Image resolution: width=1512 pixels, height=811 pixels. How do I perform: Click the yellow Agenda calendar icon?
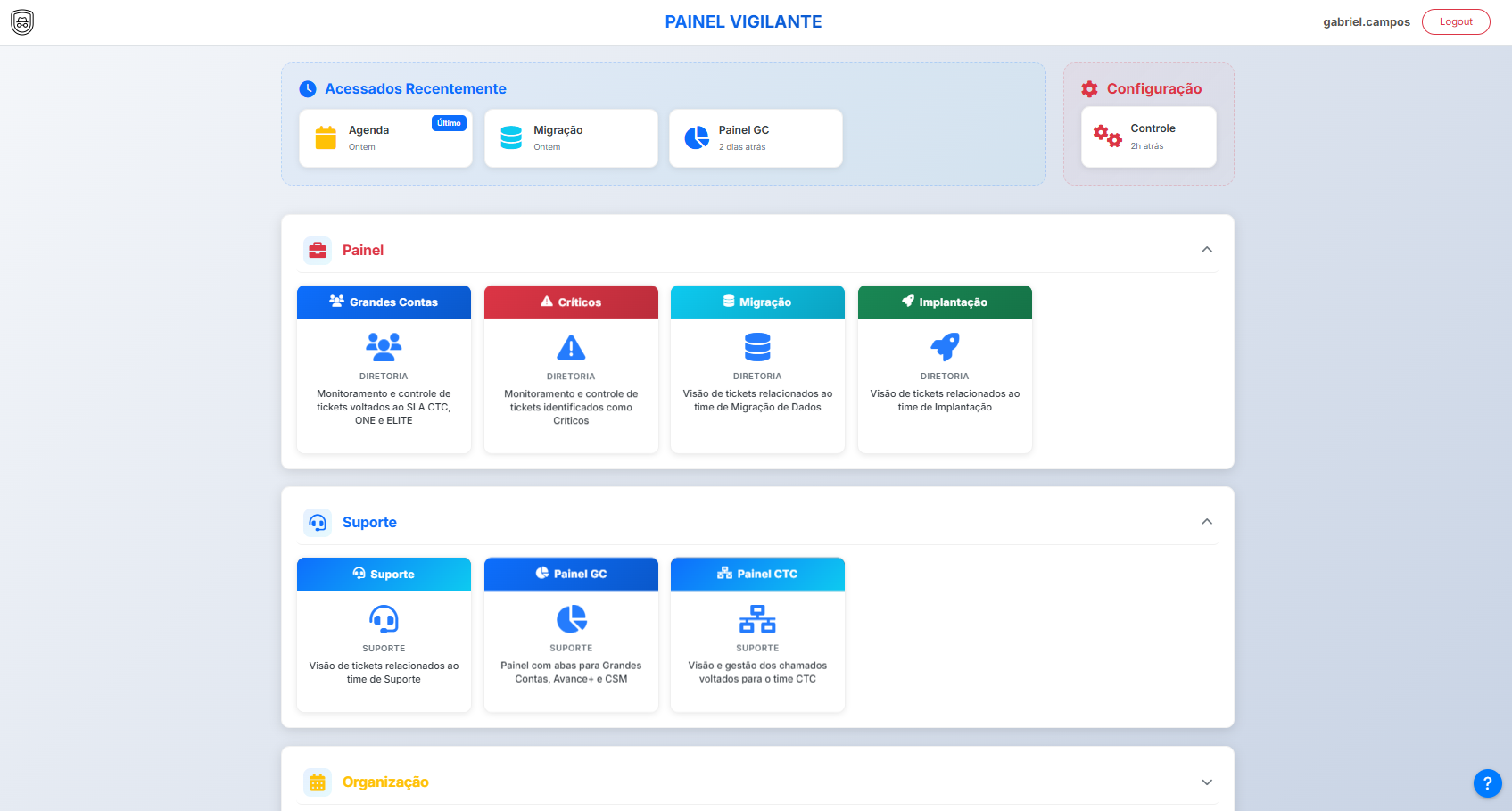326,137
